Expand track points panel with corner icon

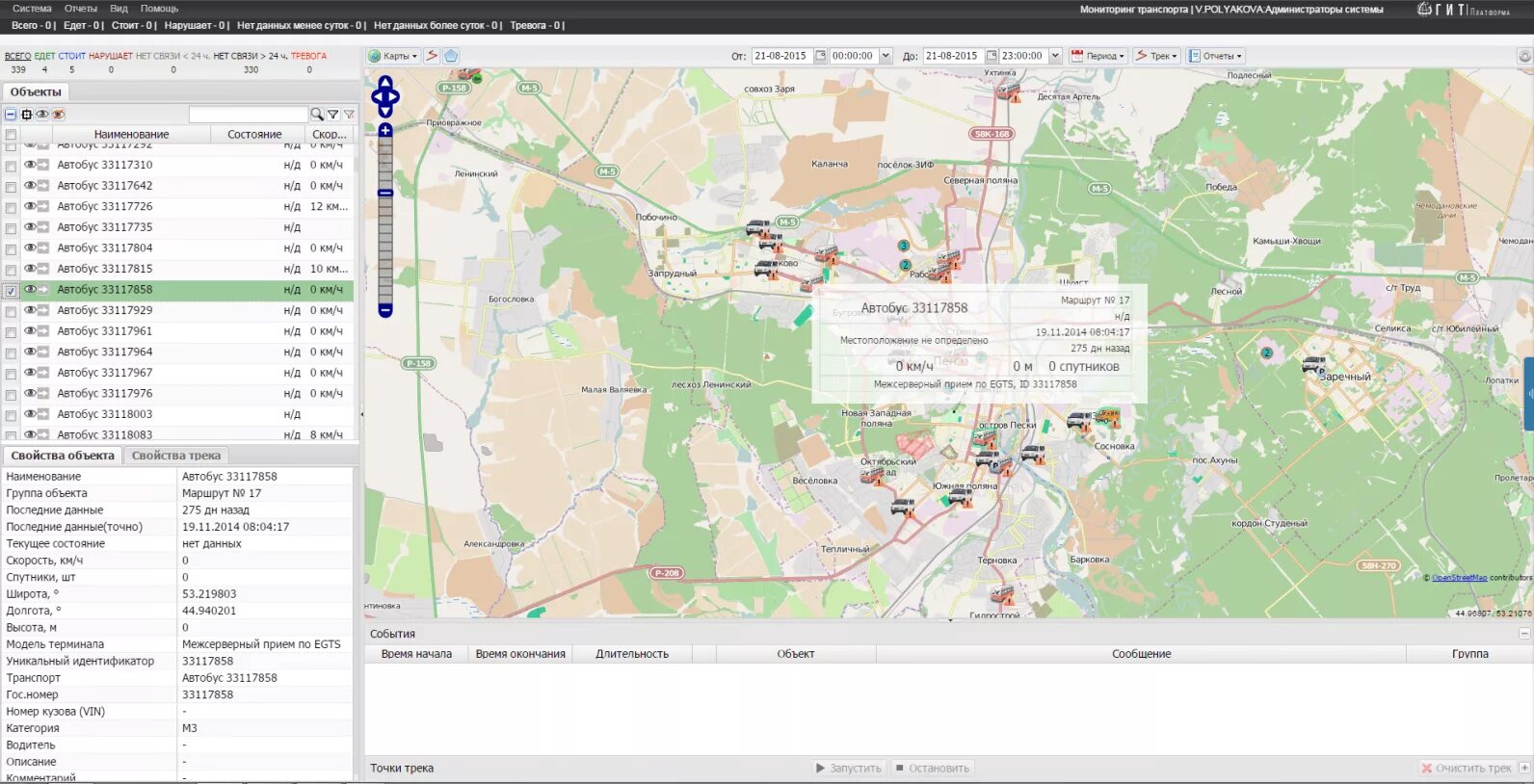[x=1524, y=768]
